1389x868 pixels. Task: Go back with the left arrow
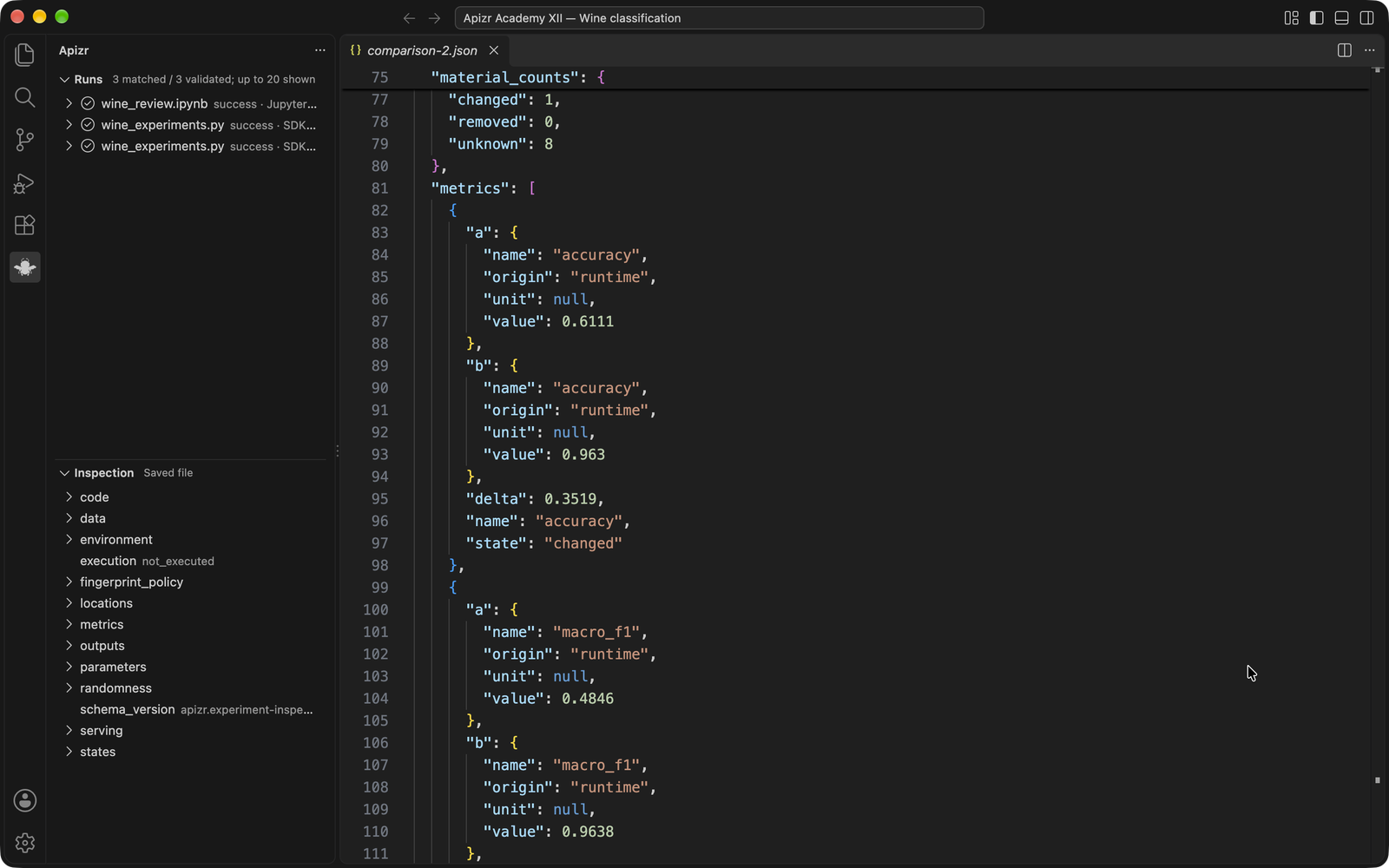(x=409, y=18)
